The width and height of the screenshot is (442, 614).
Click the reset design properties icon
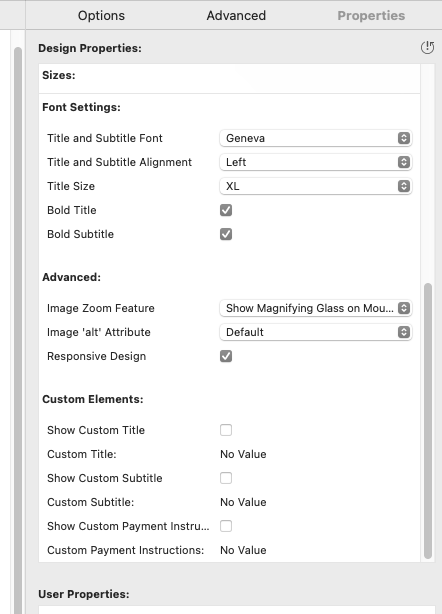(x=427, y=47)
